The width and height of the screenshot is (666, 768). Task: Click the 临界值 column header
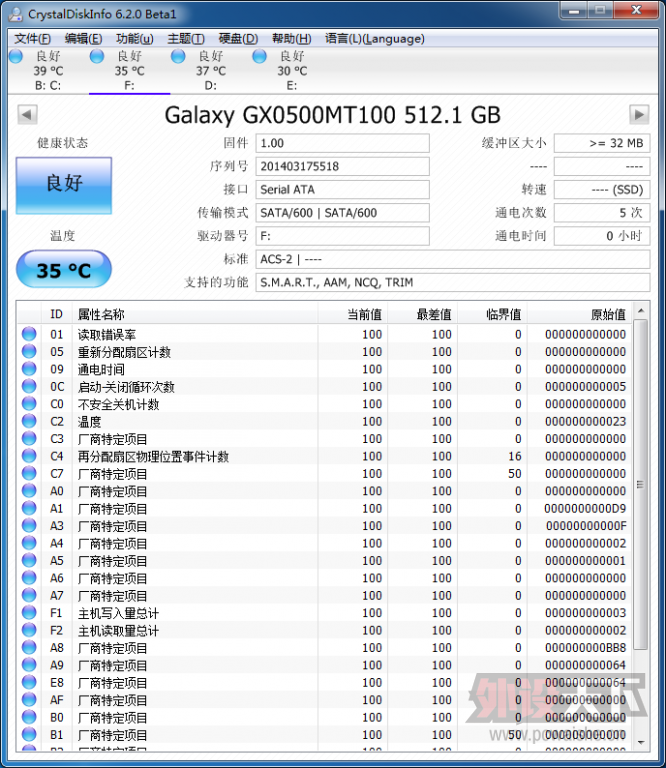[492, 314]
